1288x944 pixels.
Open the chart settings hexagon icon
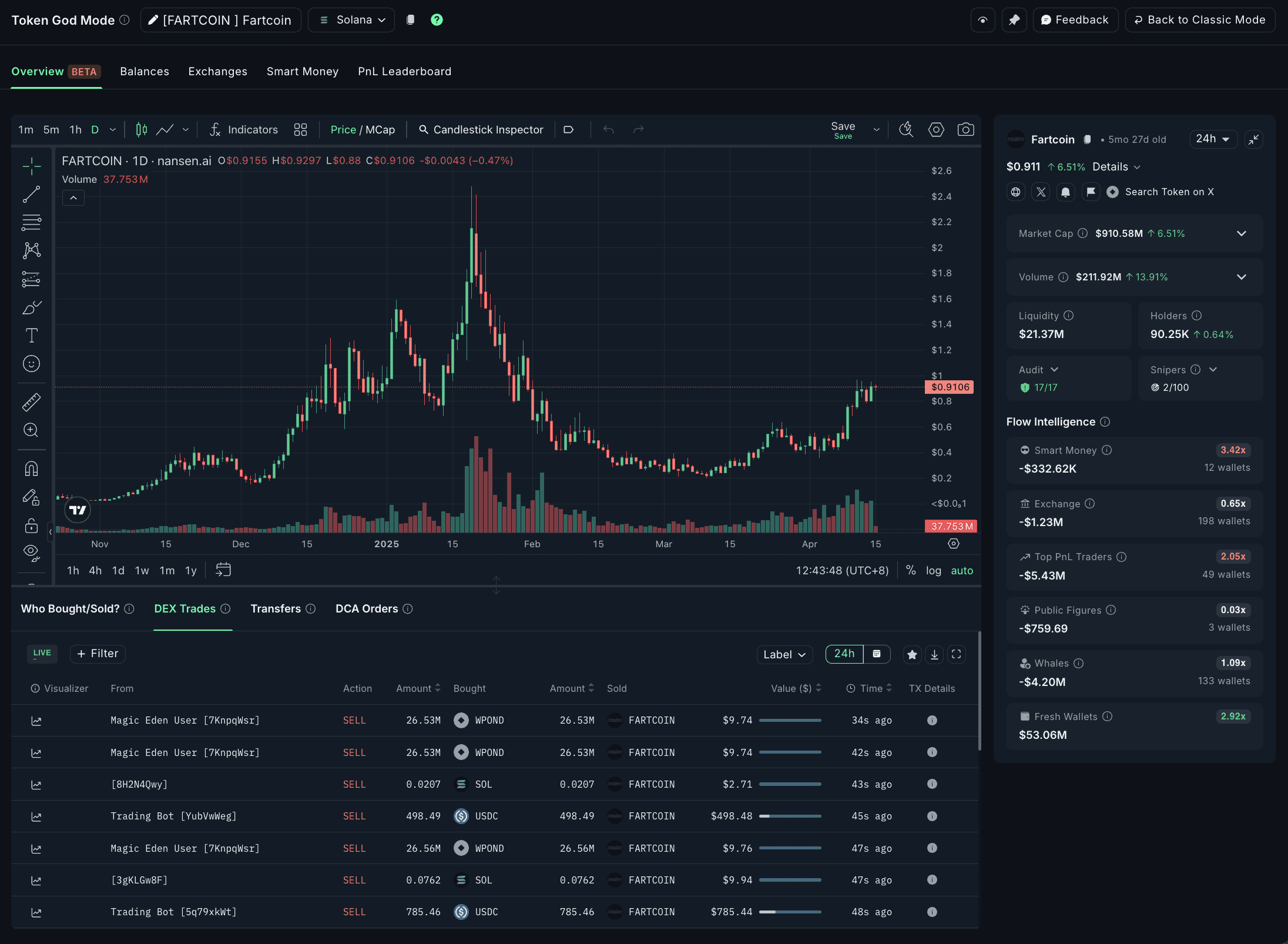click(936, 129)
